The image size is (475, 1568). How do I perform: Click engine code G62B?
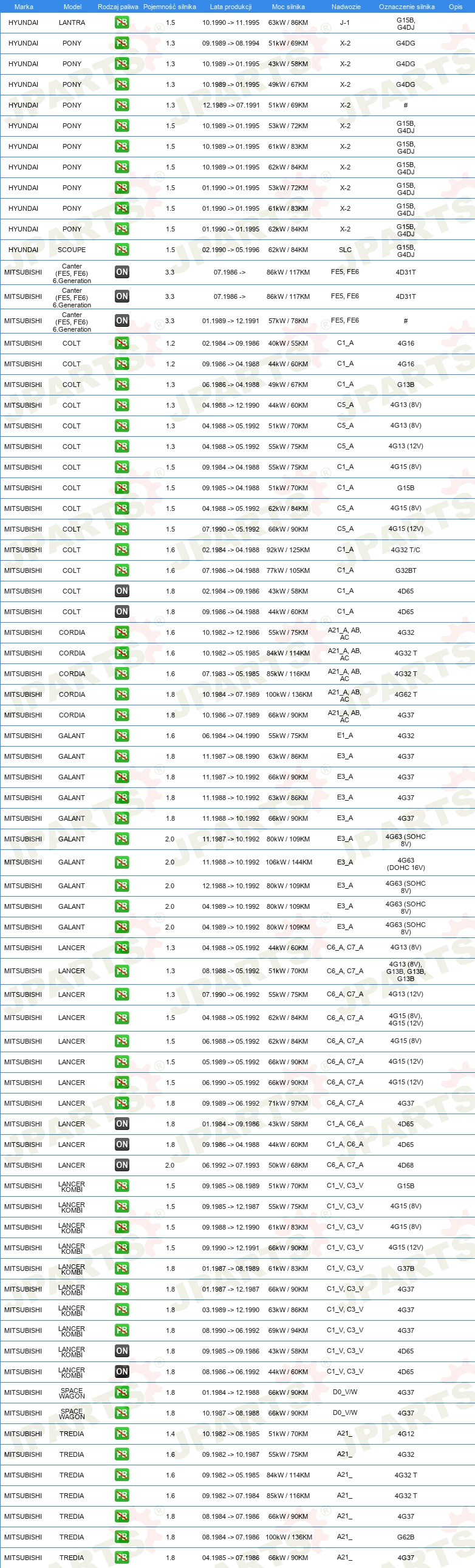[406, 1537]
